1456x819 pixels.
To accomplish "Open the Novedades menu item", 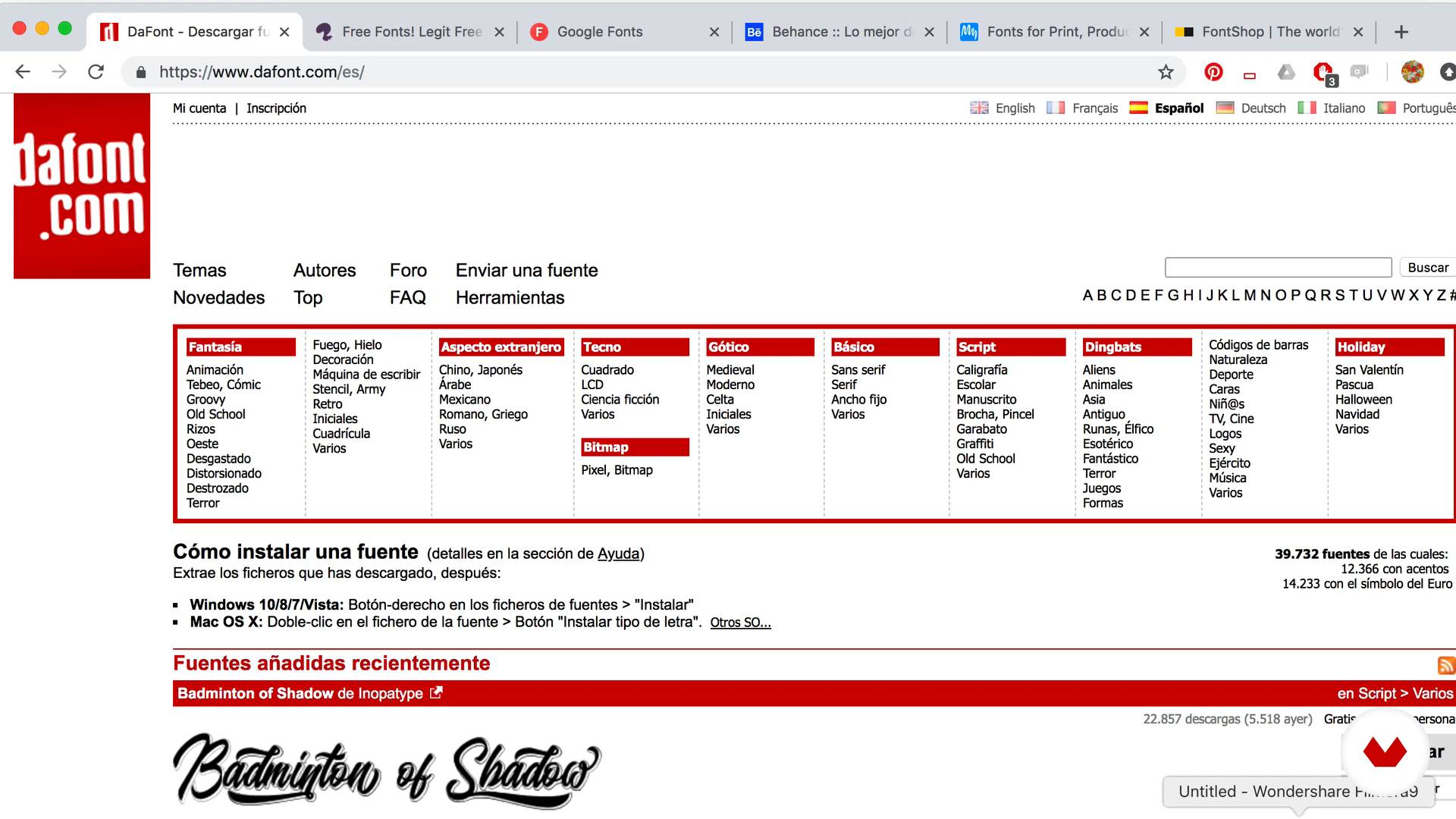I will click(218, 297).
